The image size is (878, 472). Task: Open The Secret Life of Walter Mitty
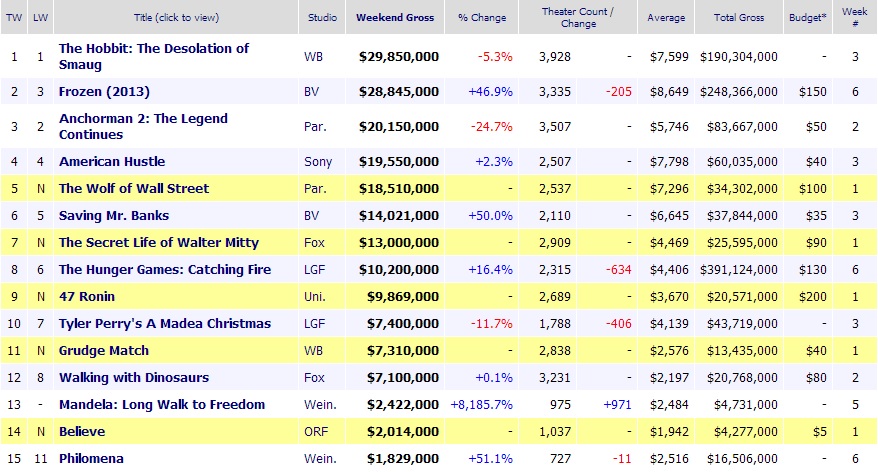(159, 242)
